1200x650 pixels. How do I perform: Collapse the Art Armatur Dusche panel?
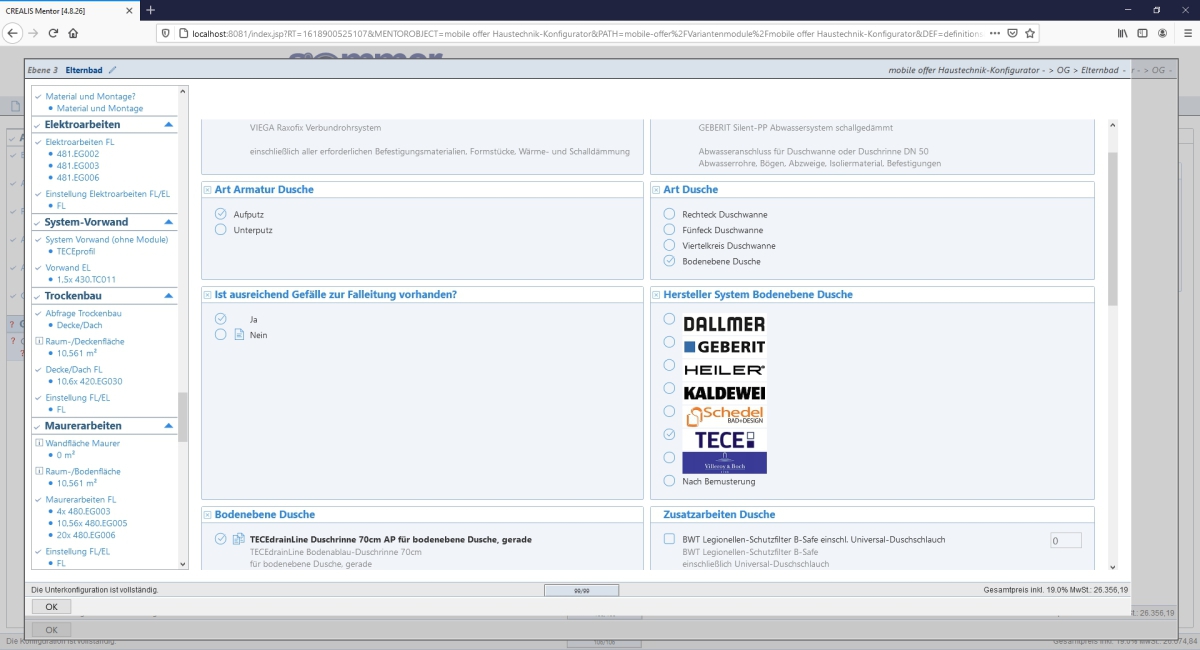click(207, 190)
